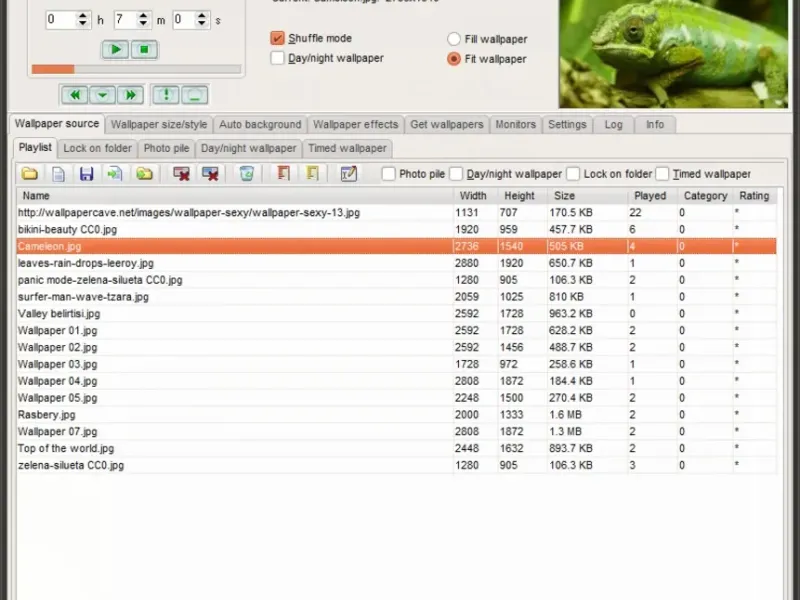Switch to the Wallpaper size/style tab
Screen dimensions: 800x600
click(159, 124)
